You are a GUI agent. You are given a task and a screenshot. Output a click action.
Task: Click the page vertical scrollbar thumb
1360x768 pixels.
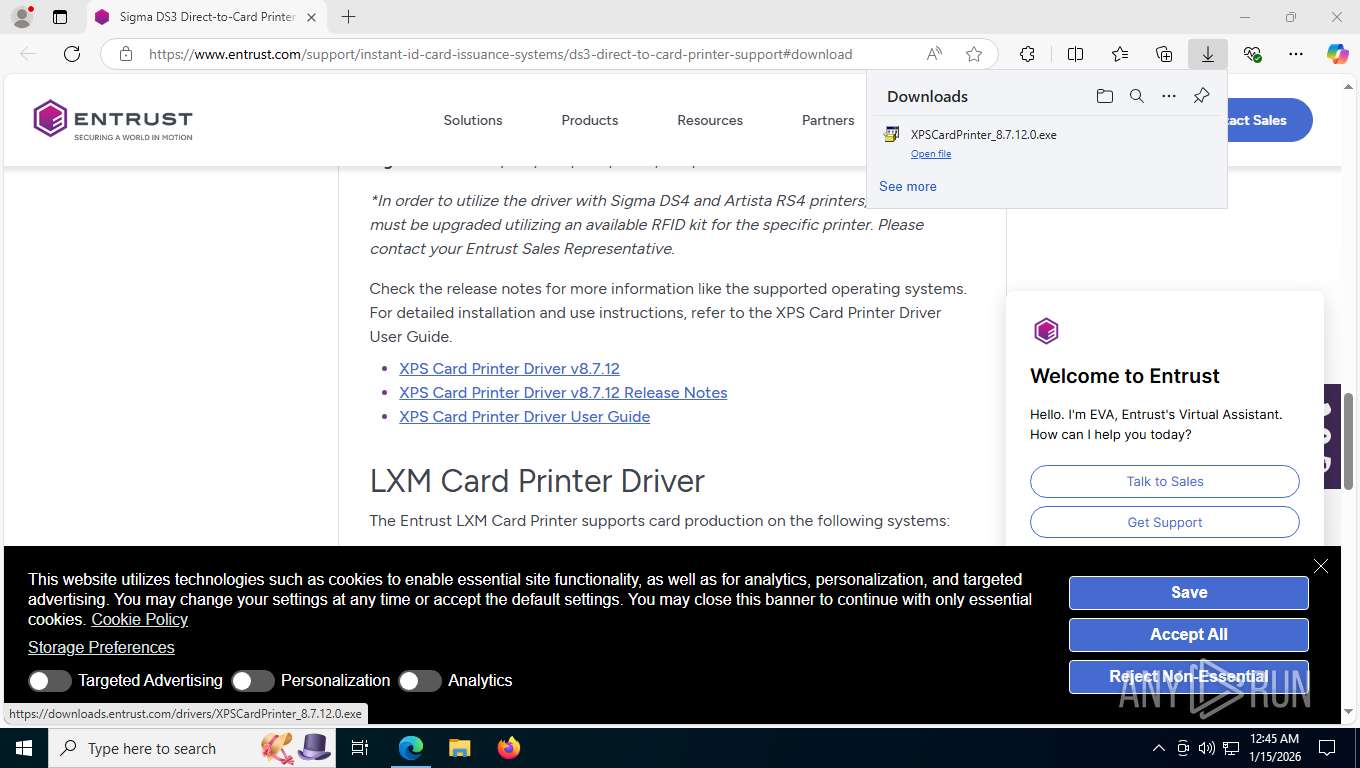coord(1349,441)
